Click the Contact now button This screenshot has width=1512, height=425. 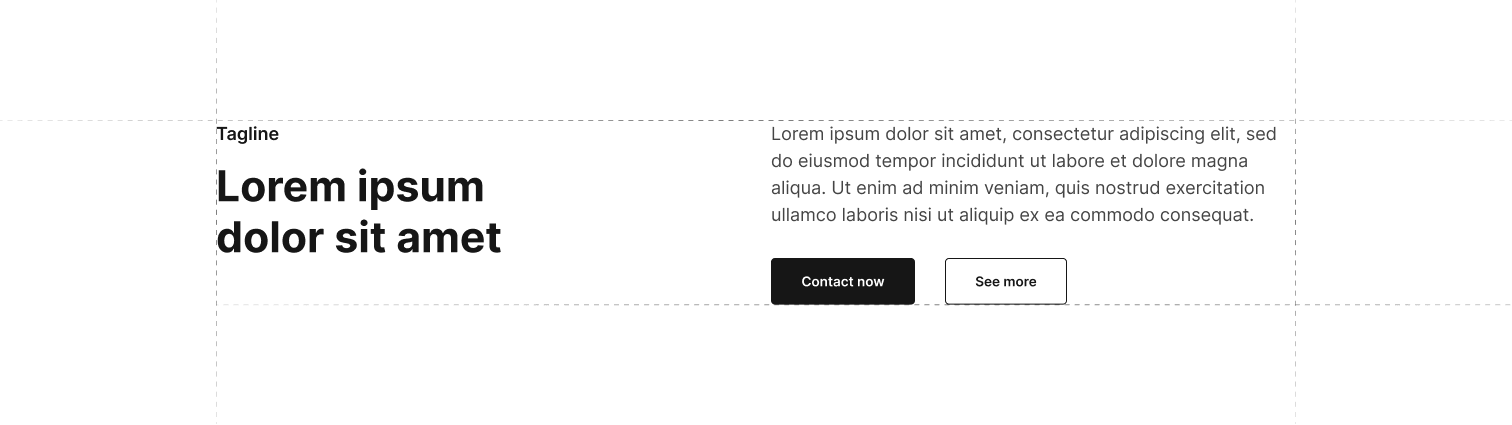tap(842, 281)
